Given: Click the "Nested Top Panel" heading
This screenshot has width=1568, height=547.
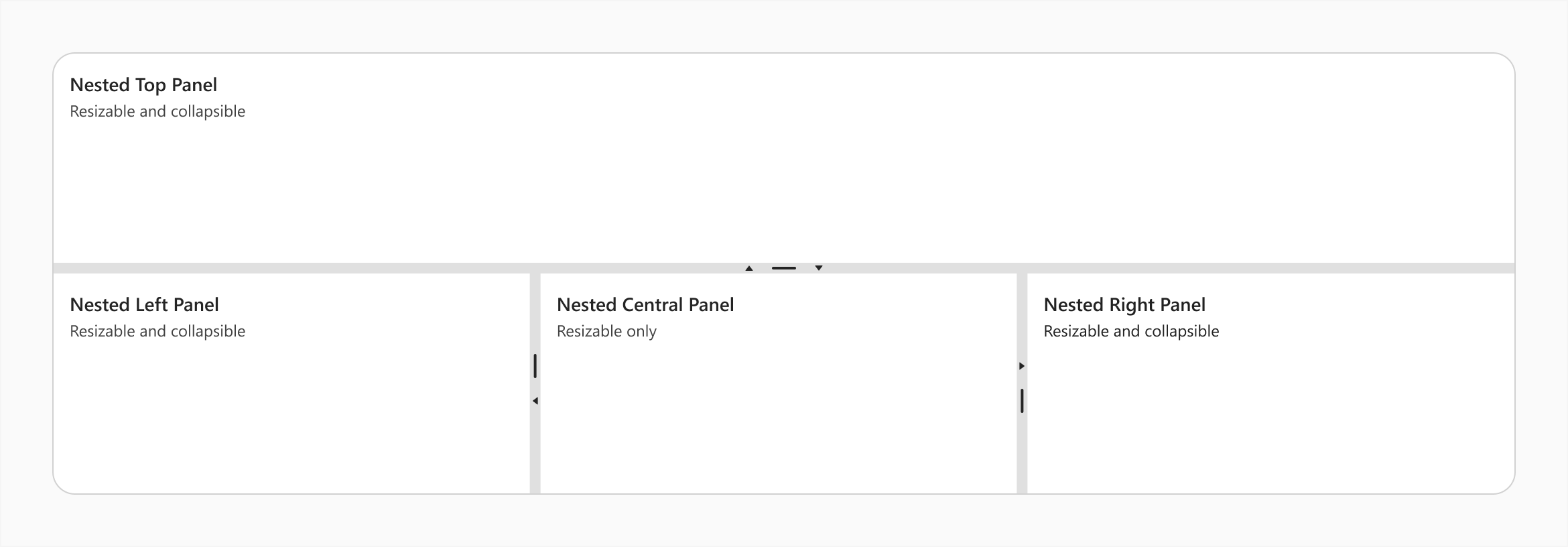Looking at the screenshot, I should point(143,85).
